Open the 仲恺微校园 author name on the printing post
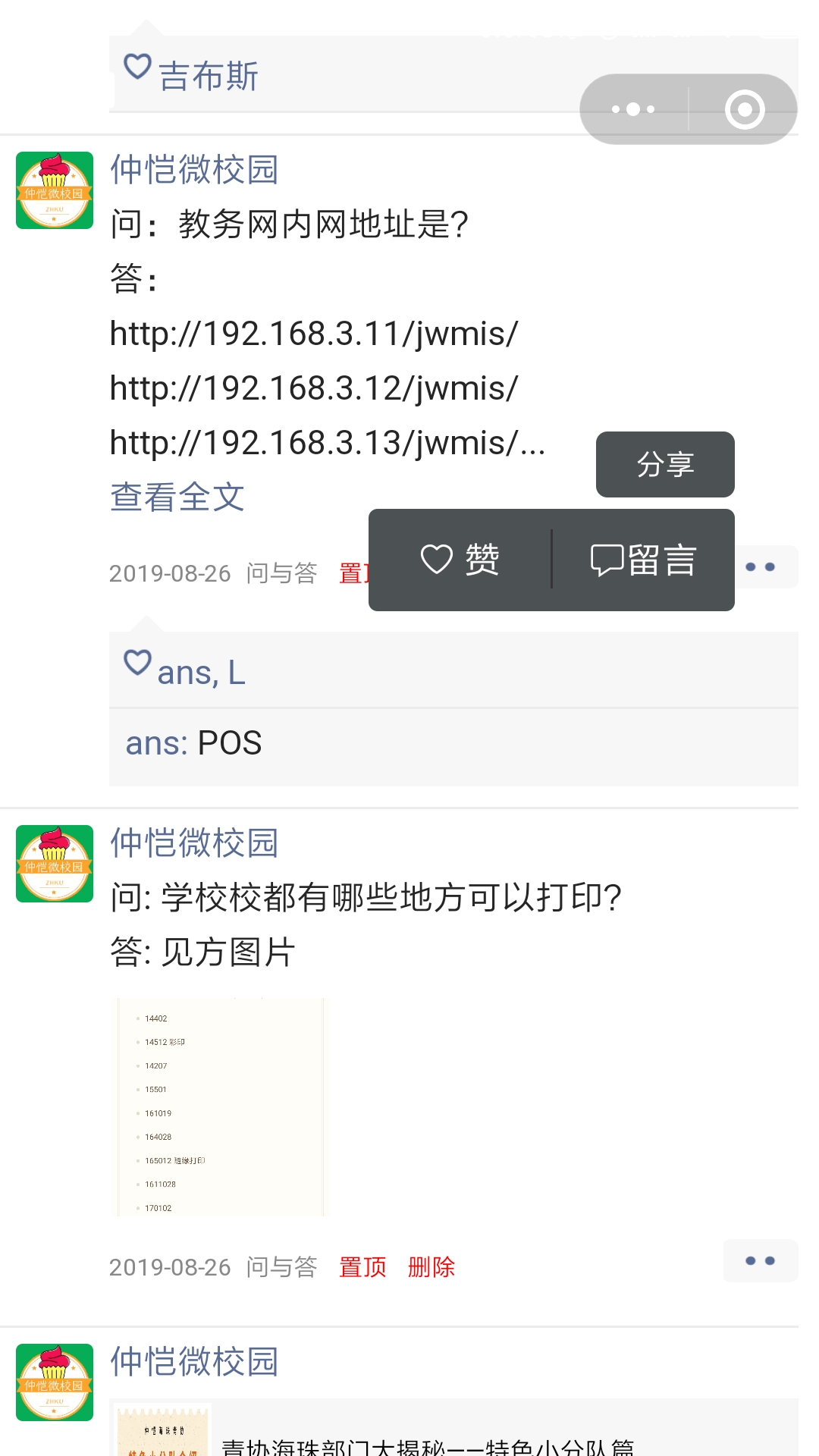 pyautogui.click(x=195, y=843)
